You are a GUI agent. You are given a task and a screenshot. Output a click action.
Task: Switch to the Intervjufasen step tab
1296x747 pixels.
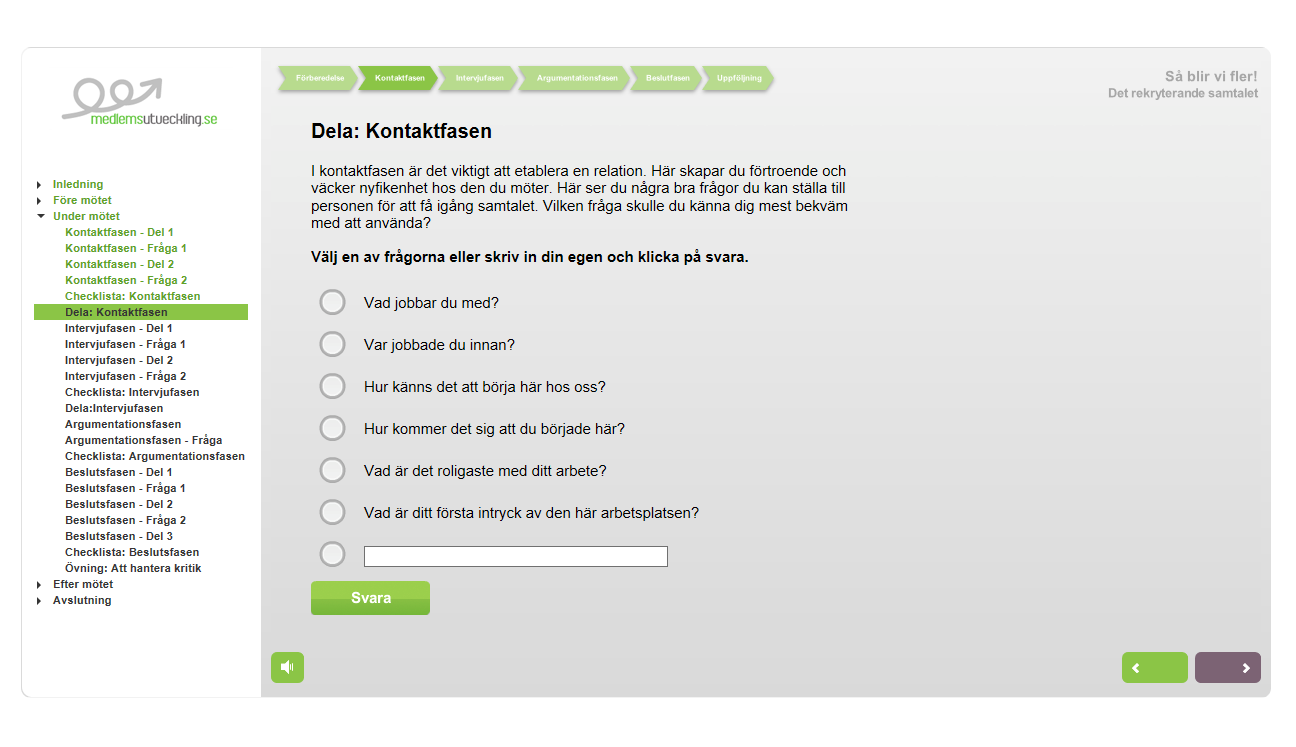pyautogui.click(x=477, y=78)
